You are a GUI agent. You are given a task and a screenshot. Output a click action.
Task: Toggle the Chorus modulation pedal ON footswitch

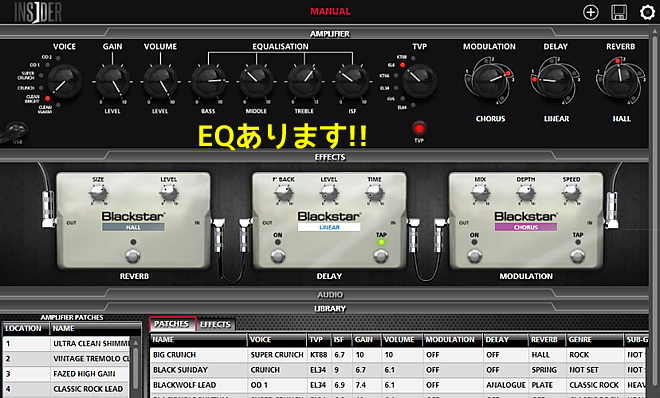(474, 255)
